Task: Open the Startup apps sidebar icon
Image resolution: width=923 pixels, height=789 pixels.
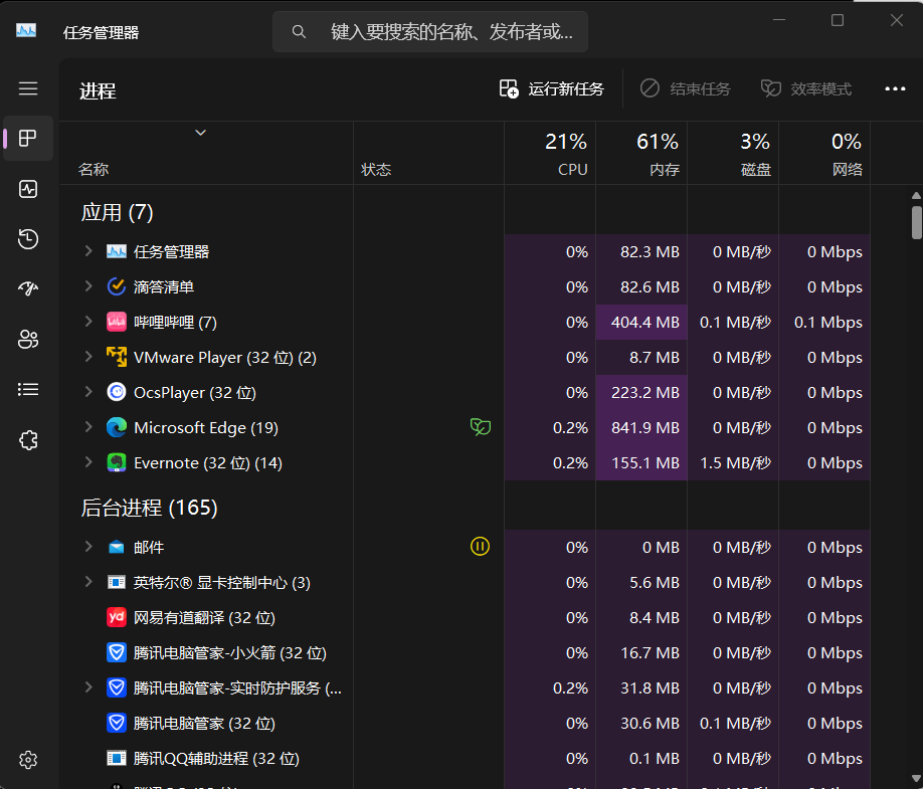Action: (x=28, y=289)
